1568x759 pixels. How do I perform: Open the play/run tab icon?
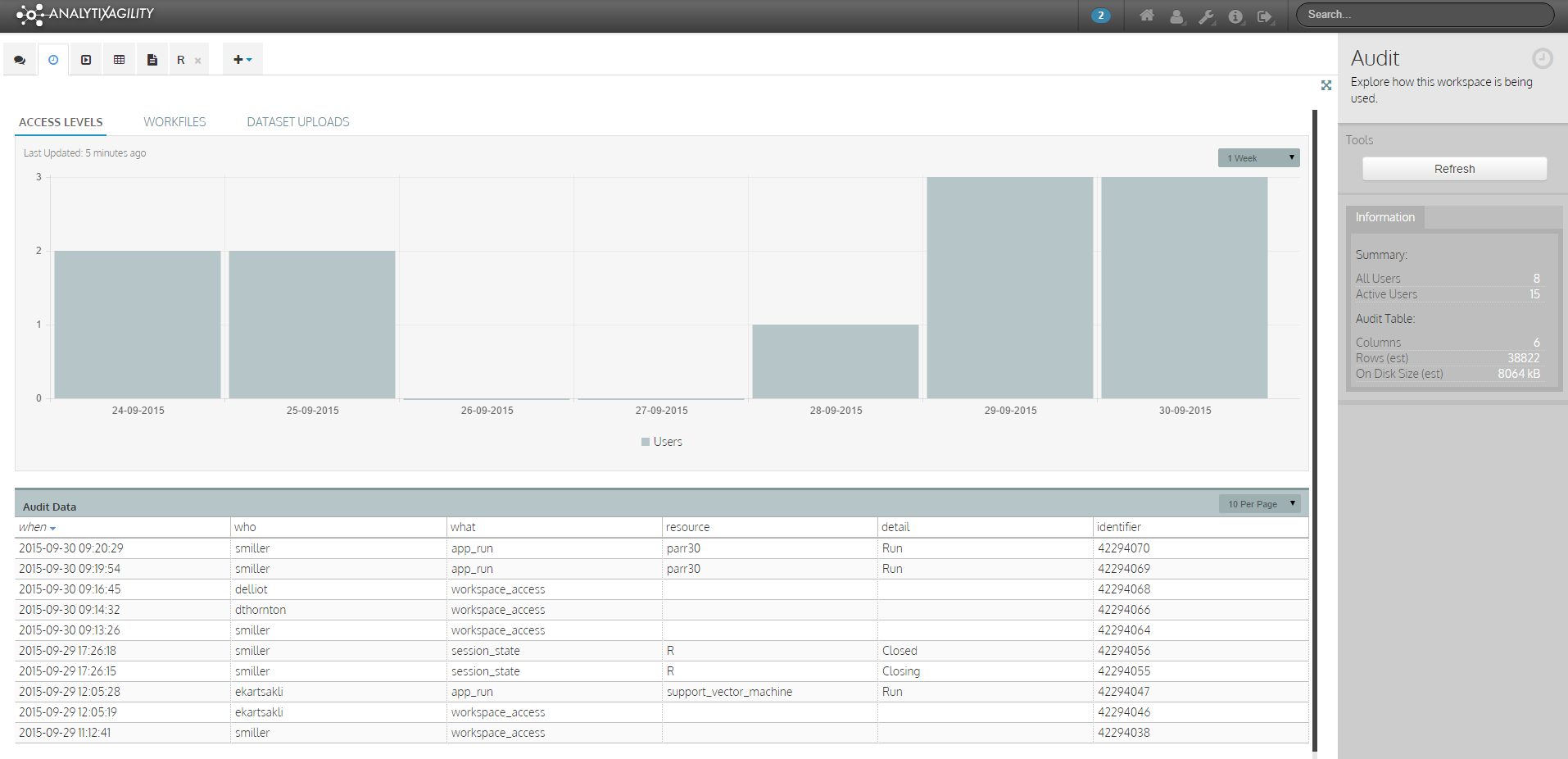pos(86,60)
